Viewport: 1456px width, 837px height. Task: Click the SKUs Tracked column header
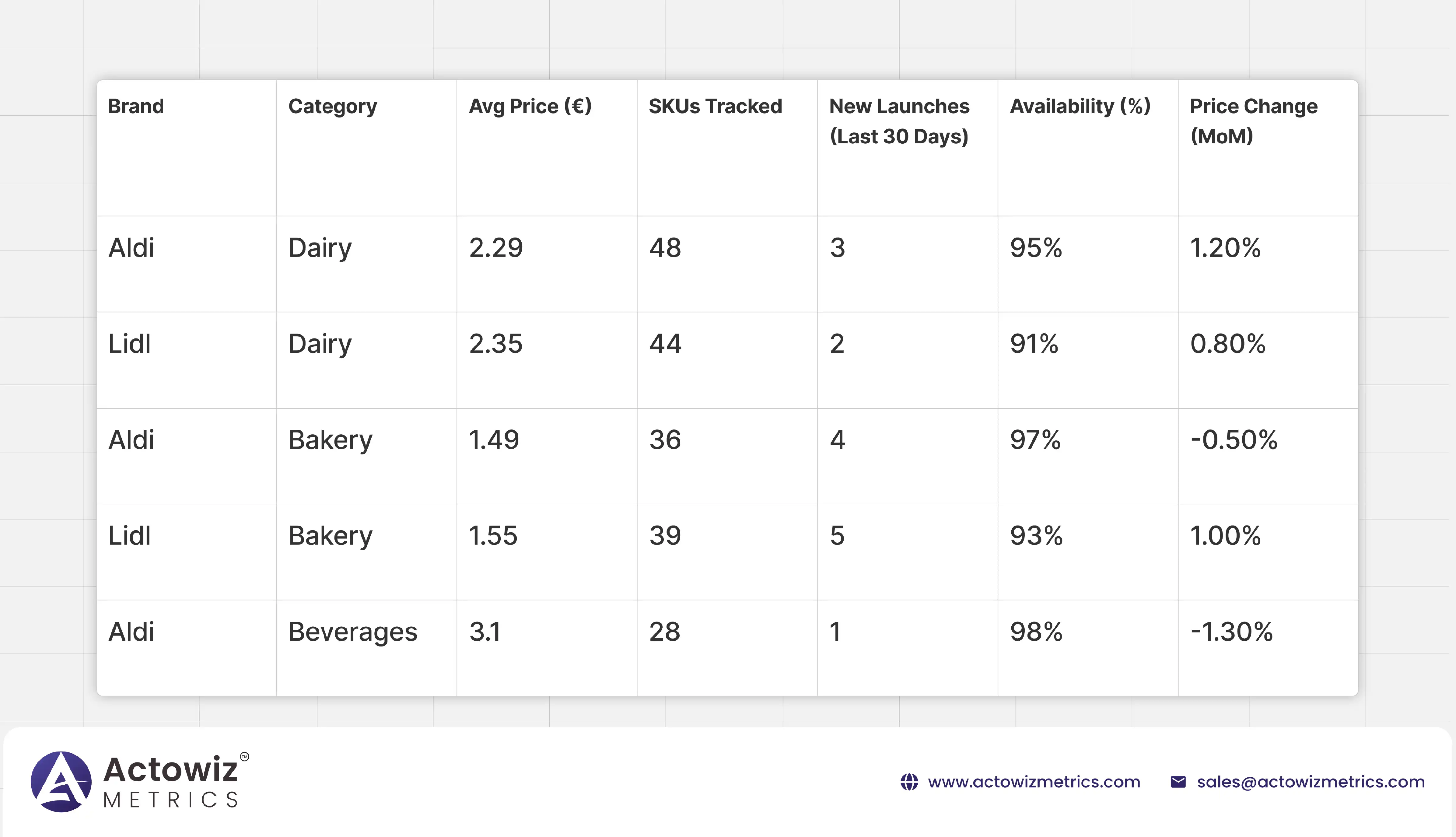point(715,106)
